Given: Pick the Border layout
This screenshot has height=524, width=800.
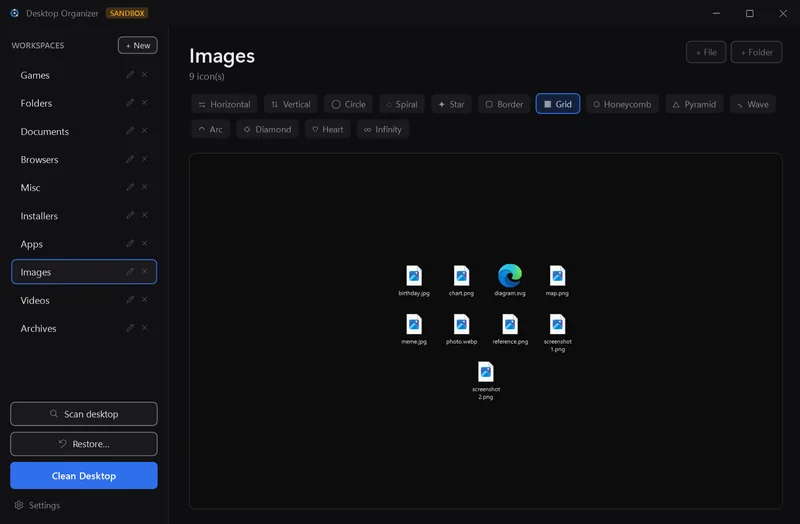Looking at the screenshot, I should 504,104.
